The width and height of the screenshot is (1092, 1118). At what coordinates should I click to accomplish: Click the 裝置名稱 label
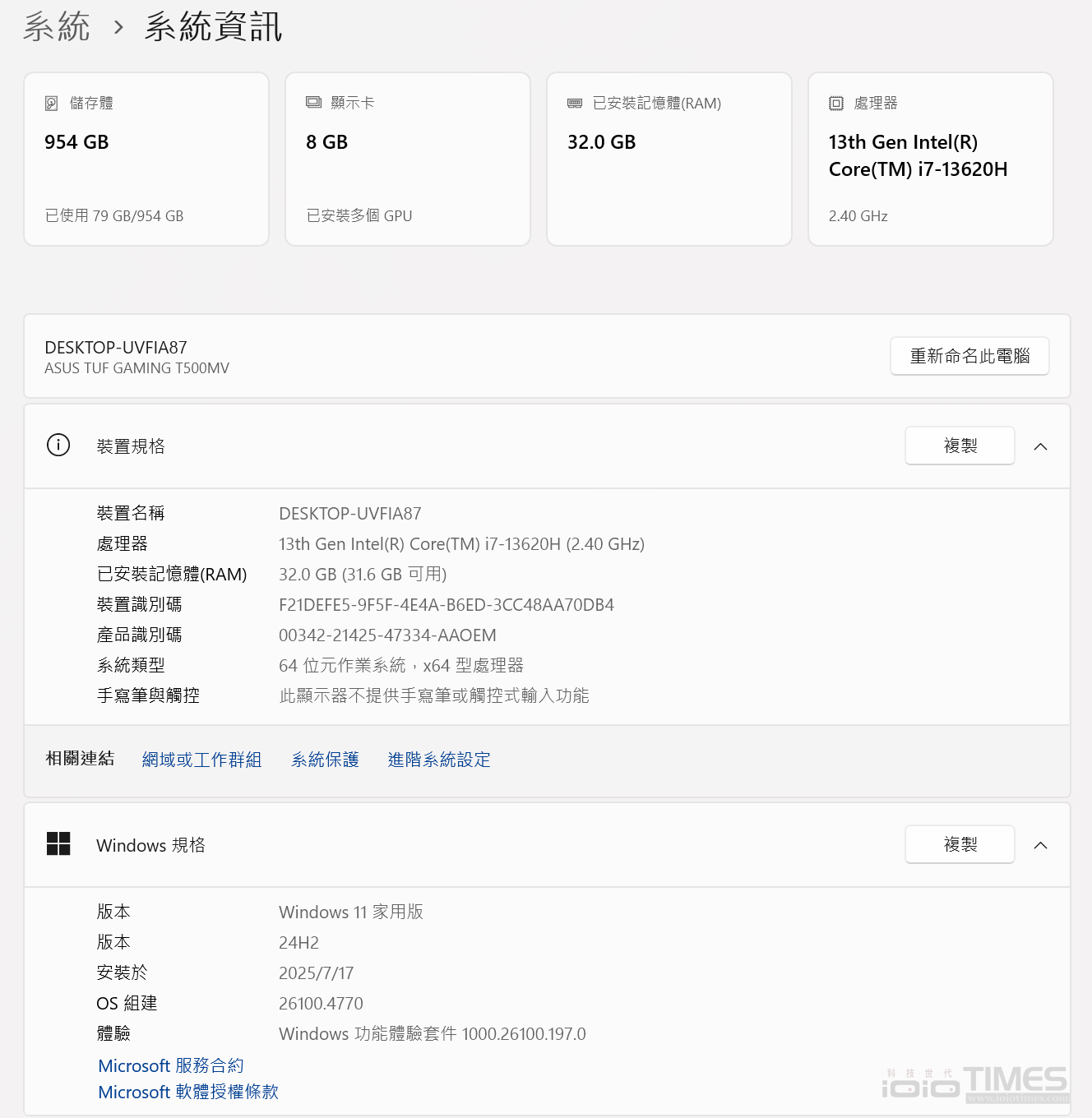coord(131,514)
